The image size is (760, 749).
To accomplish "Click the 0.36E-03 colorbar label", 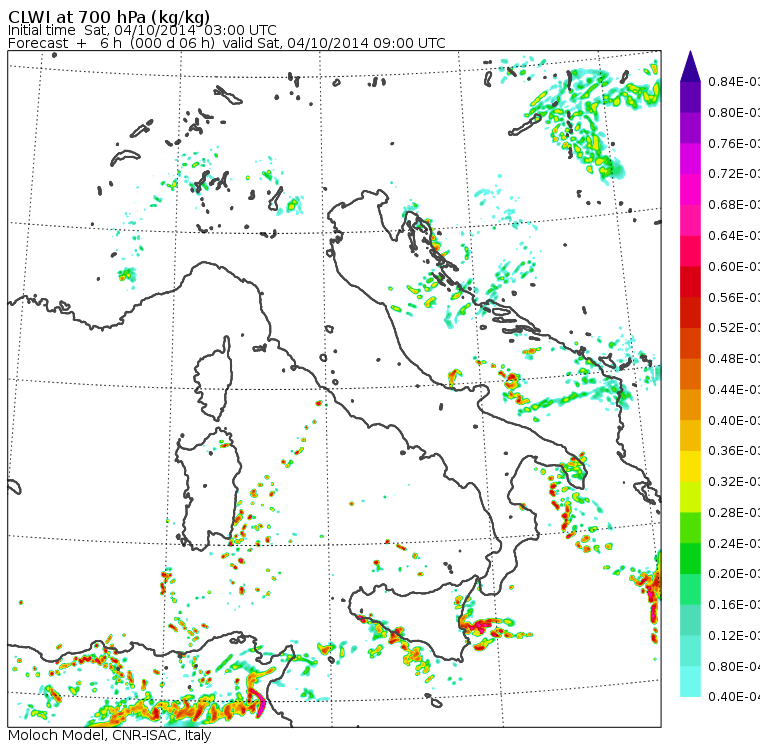I will (734, 451).
